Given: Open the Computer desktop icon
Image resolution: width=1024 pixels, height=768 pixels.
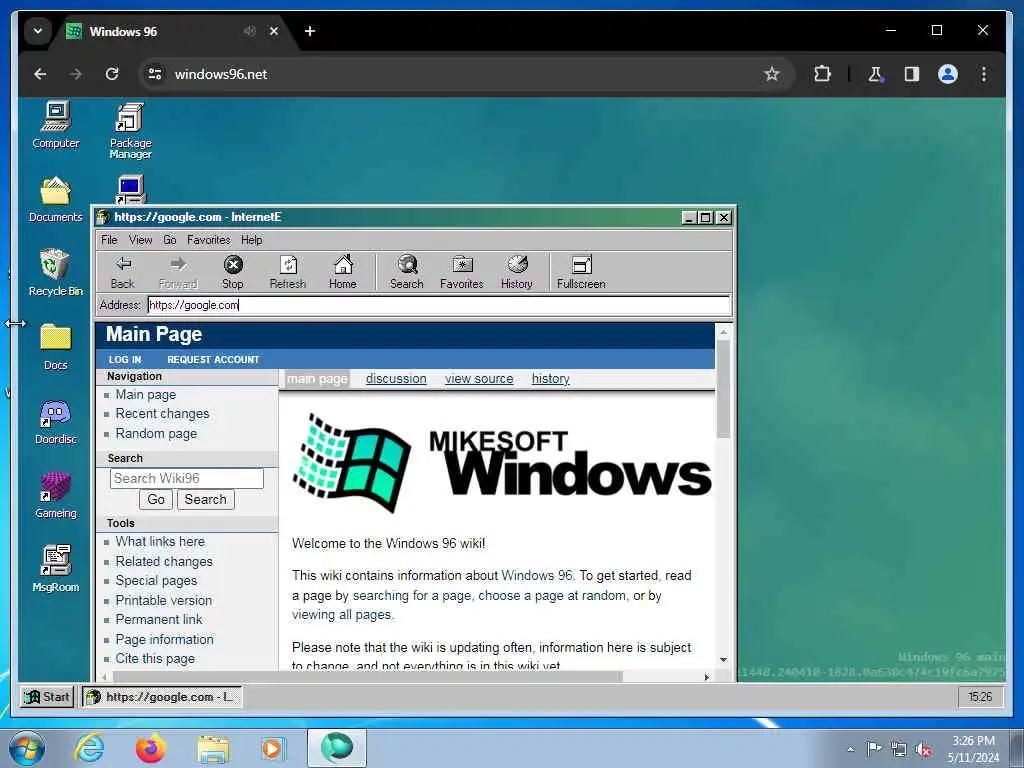Looking at the screenshot, I should pos(56,125).
